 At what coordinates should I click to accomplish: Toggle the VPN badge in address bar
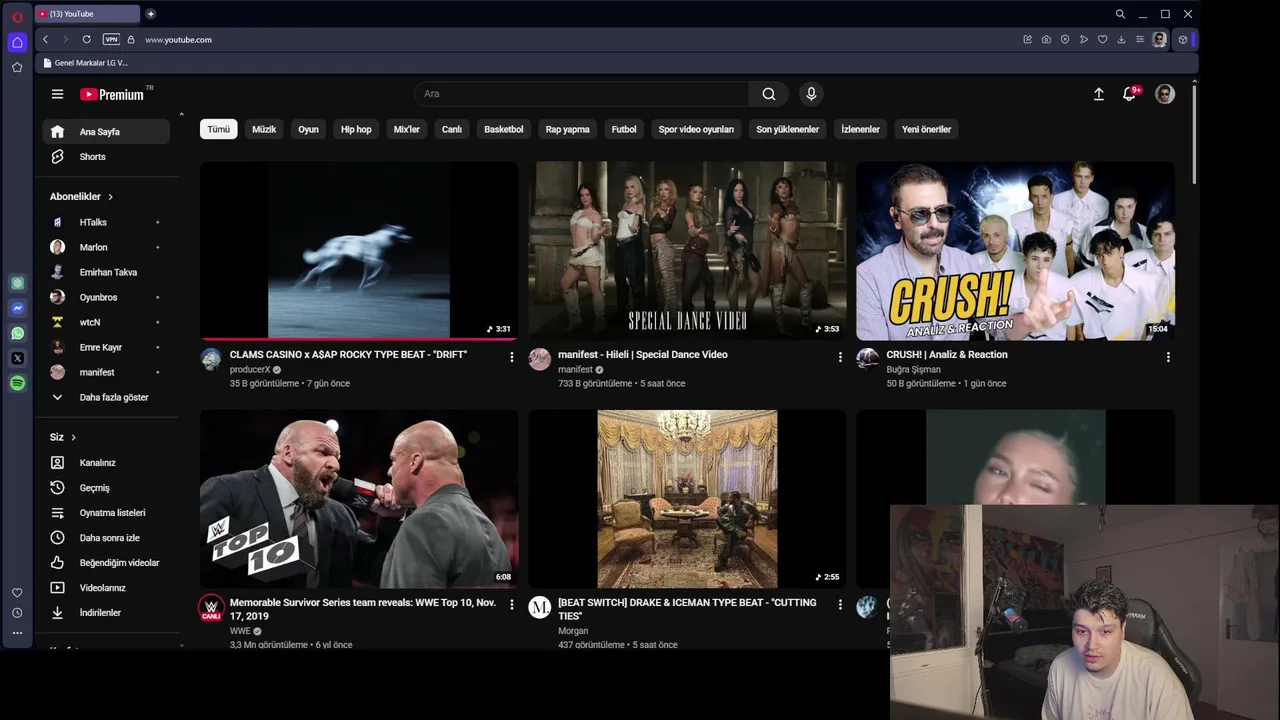point(111,40)
